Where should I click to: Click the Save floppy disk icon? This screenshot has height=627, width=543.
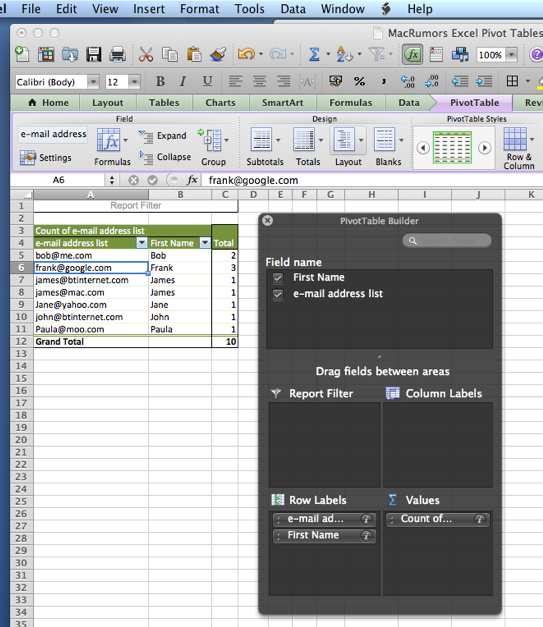94,54
